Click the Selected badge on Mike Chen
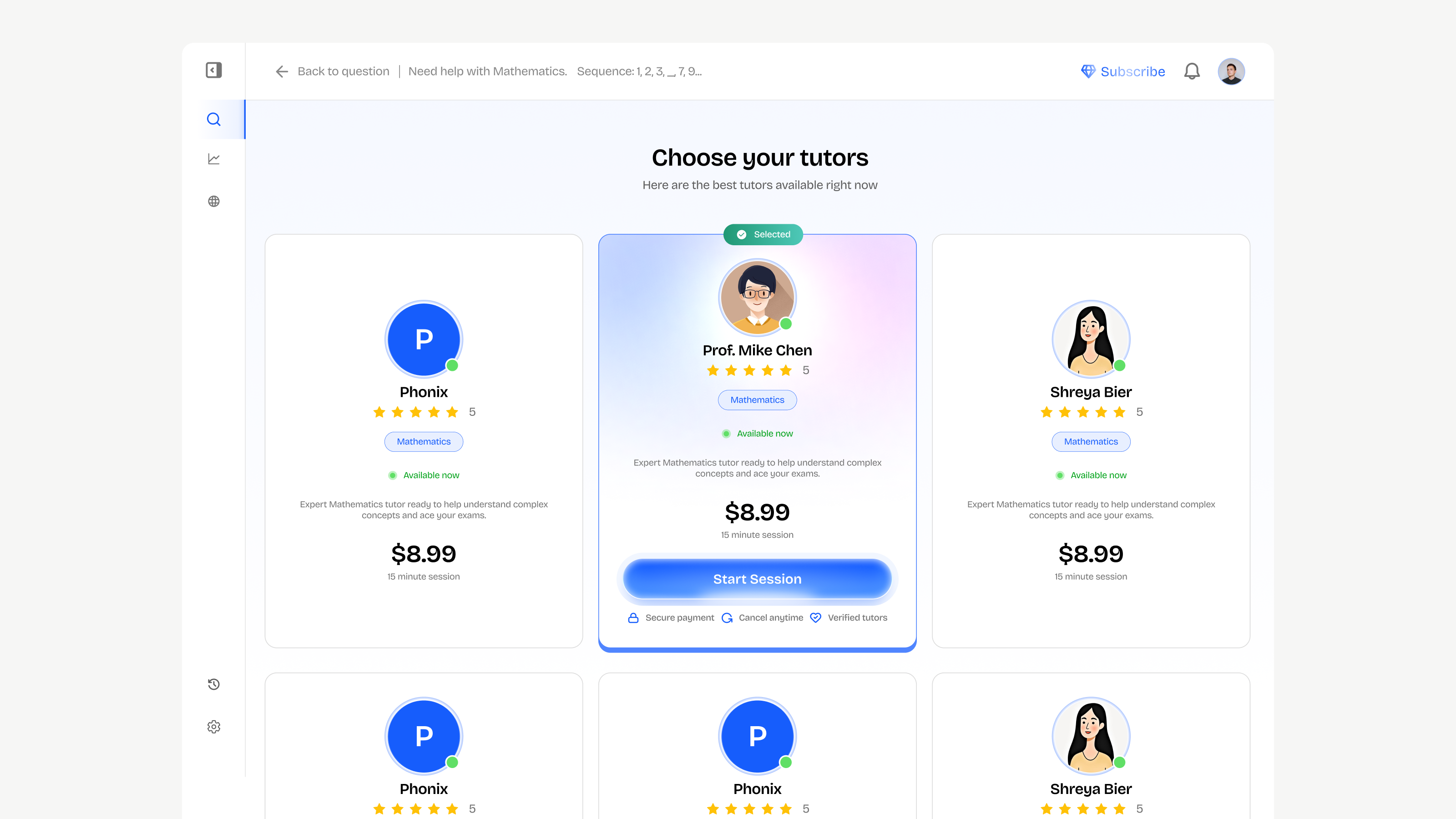The image size is (1456, 819). pyautogui.click(x=763, y=235)
